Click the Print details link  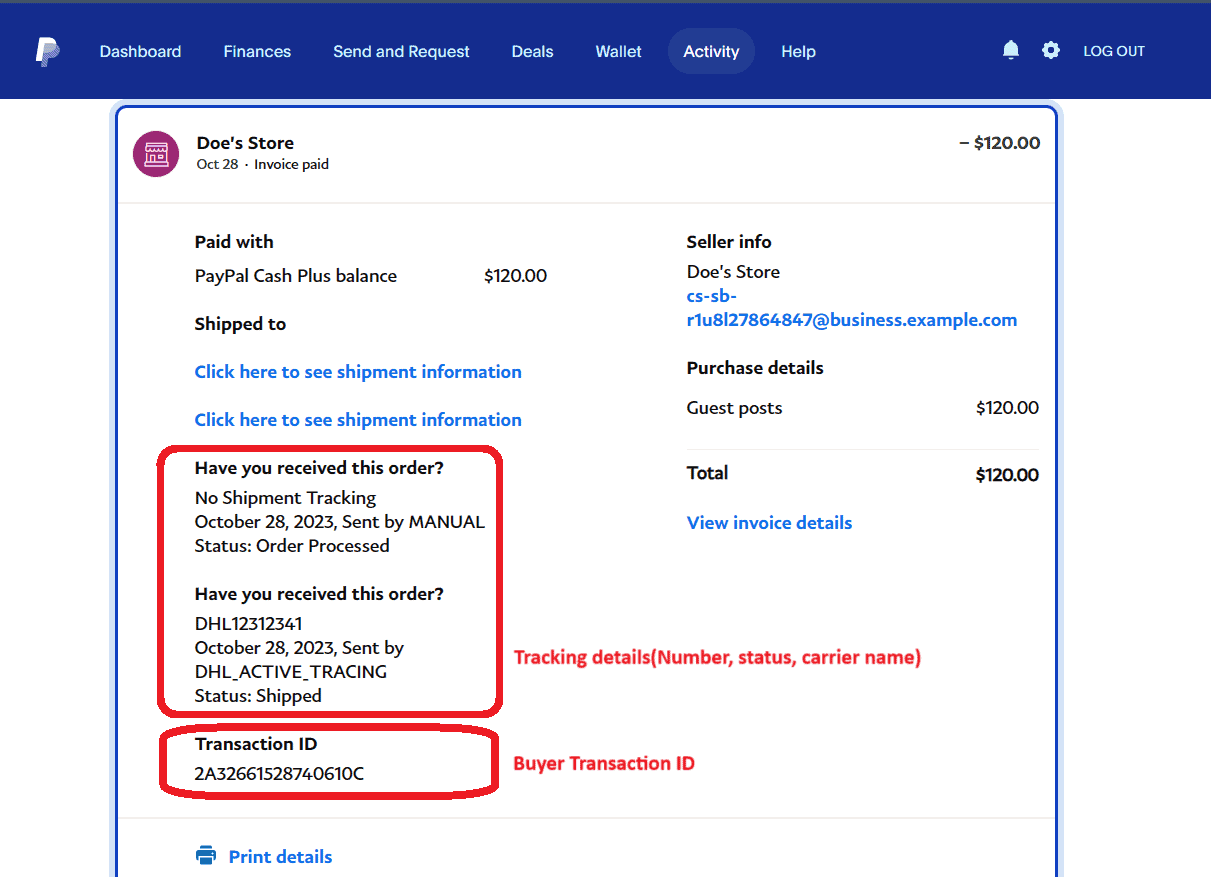click(280, 857)
